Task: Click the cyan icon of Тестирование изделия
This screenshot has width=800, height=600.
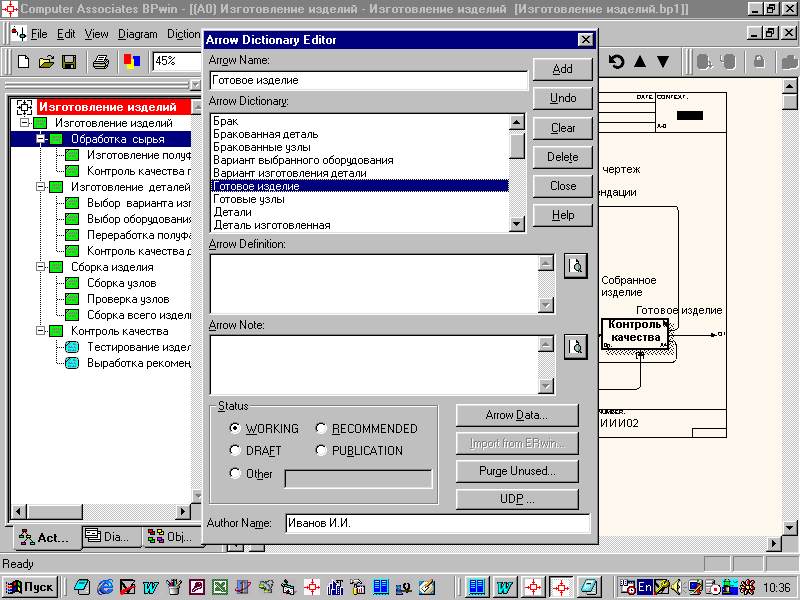Action: click(x=72, y=347)
